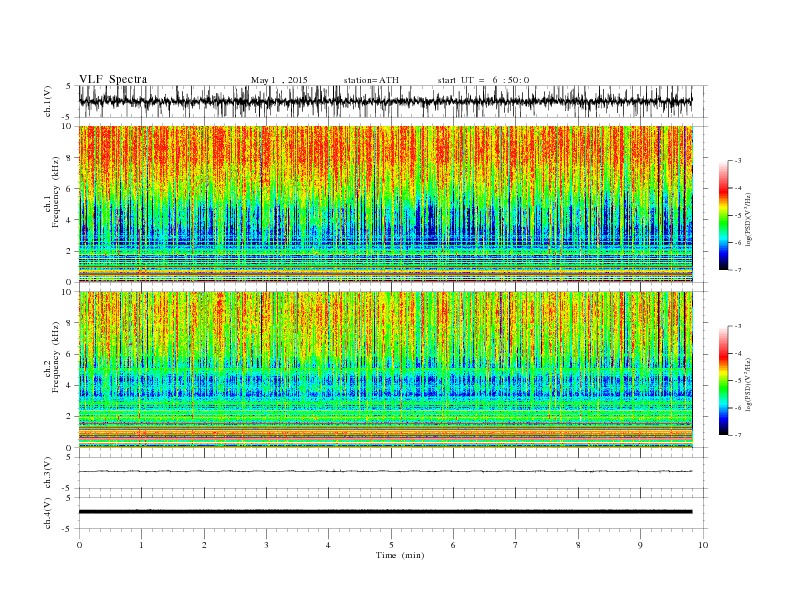
Task: Click the "-7" tick on ch.2 color bar
Action: tap(737, 435)
